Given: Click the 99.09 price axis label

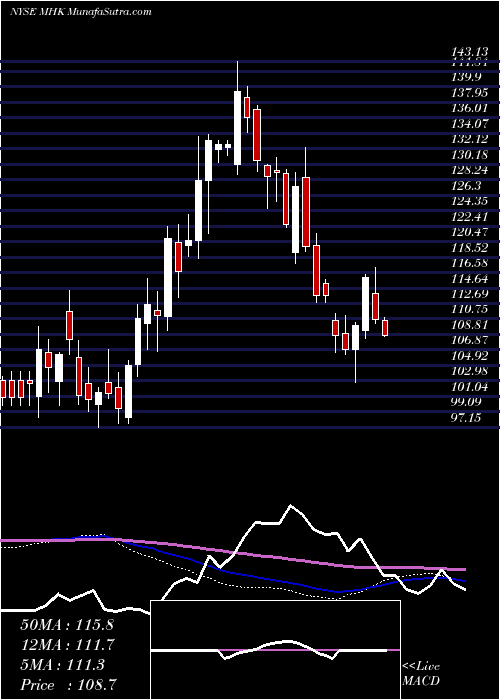Looking at the screenshot, I should click(466, 402).
